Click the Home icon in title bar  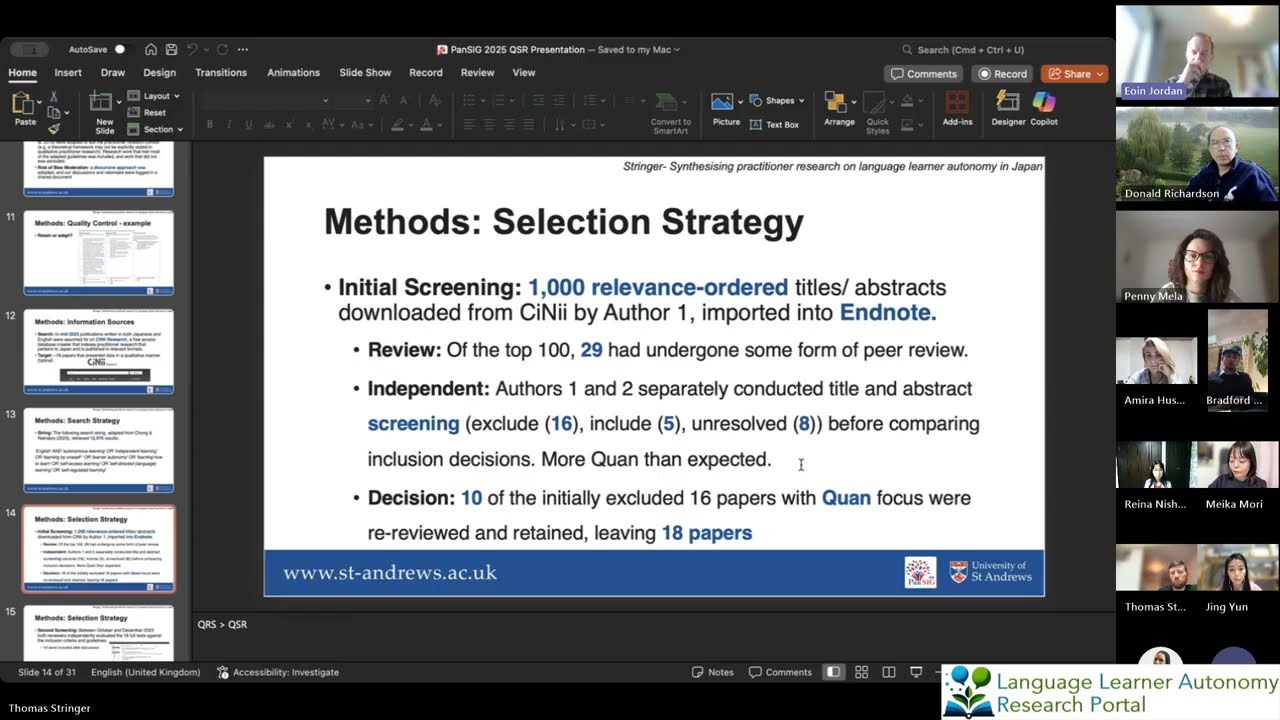pos(150,49)
